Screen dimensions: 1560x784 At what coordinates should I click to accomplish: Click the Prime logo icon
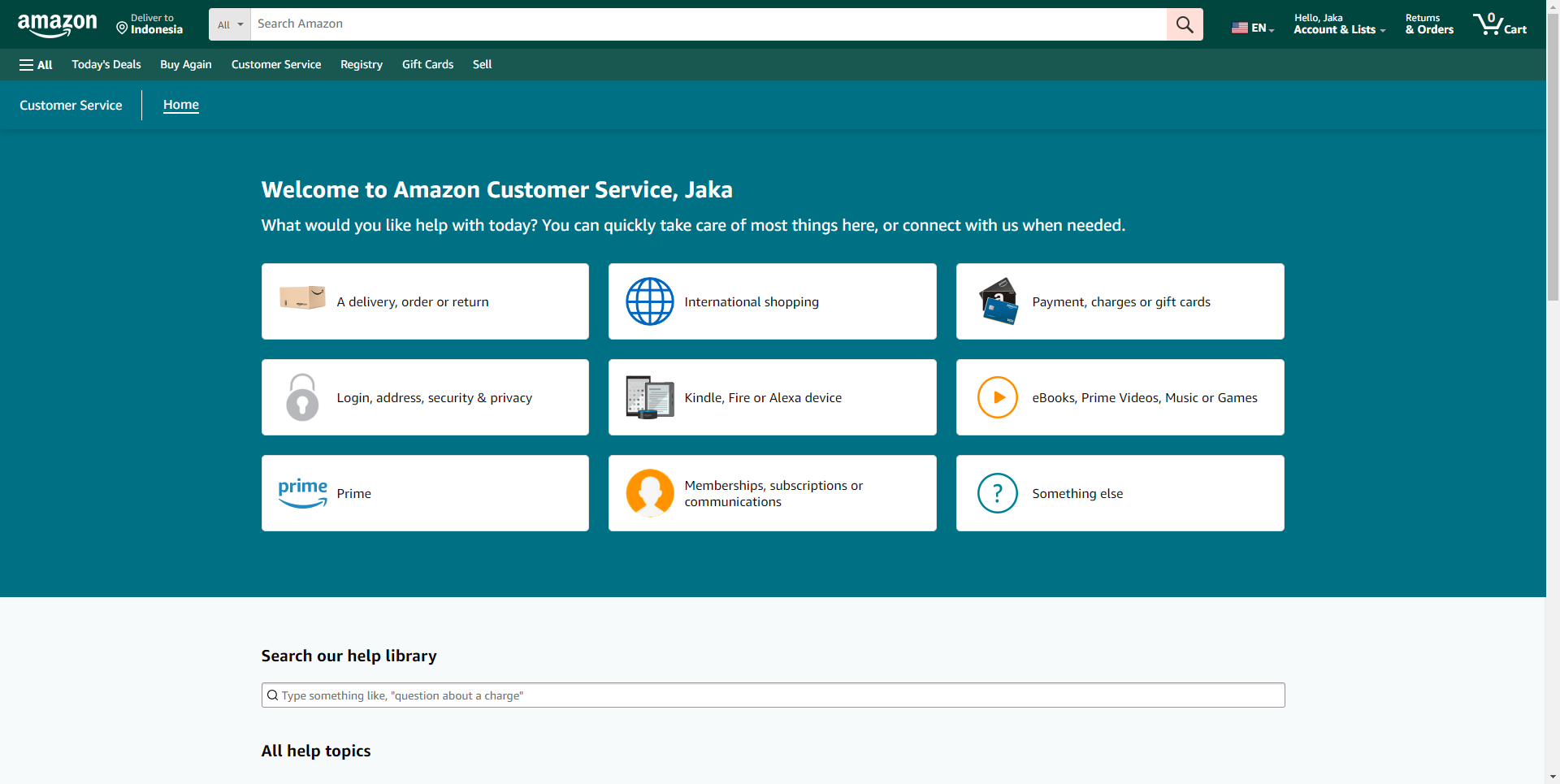[302, 493]
